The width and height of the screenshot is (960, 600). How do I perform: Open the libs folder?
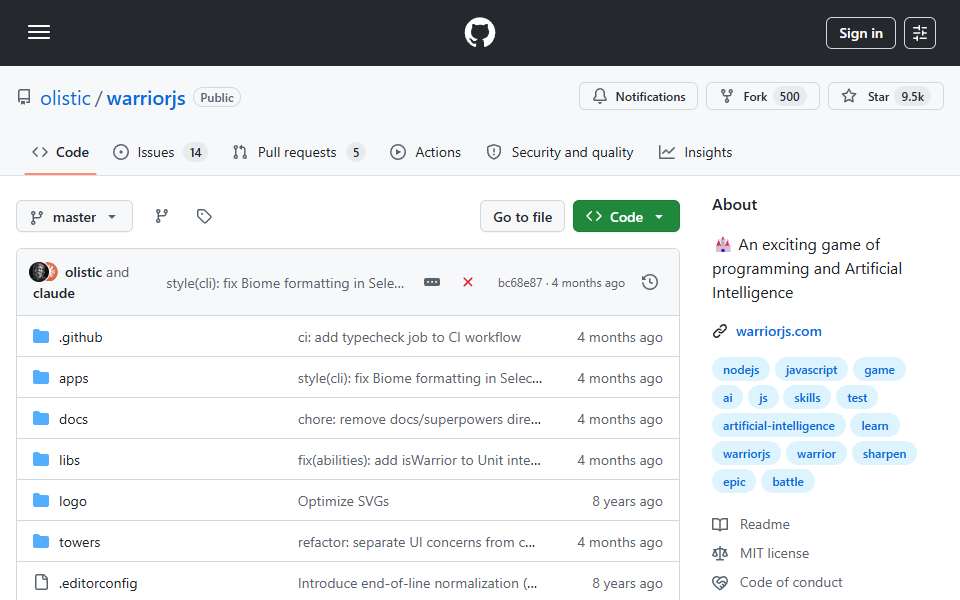tap(69, 460)
